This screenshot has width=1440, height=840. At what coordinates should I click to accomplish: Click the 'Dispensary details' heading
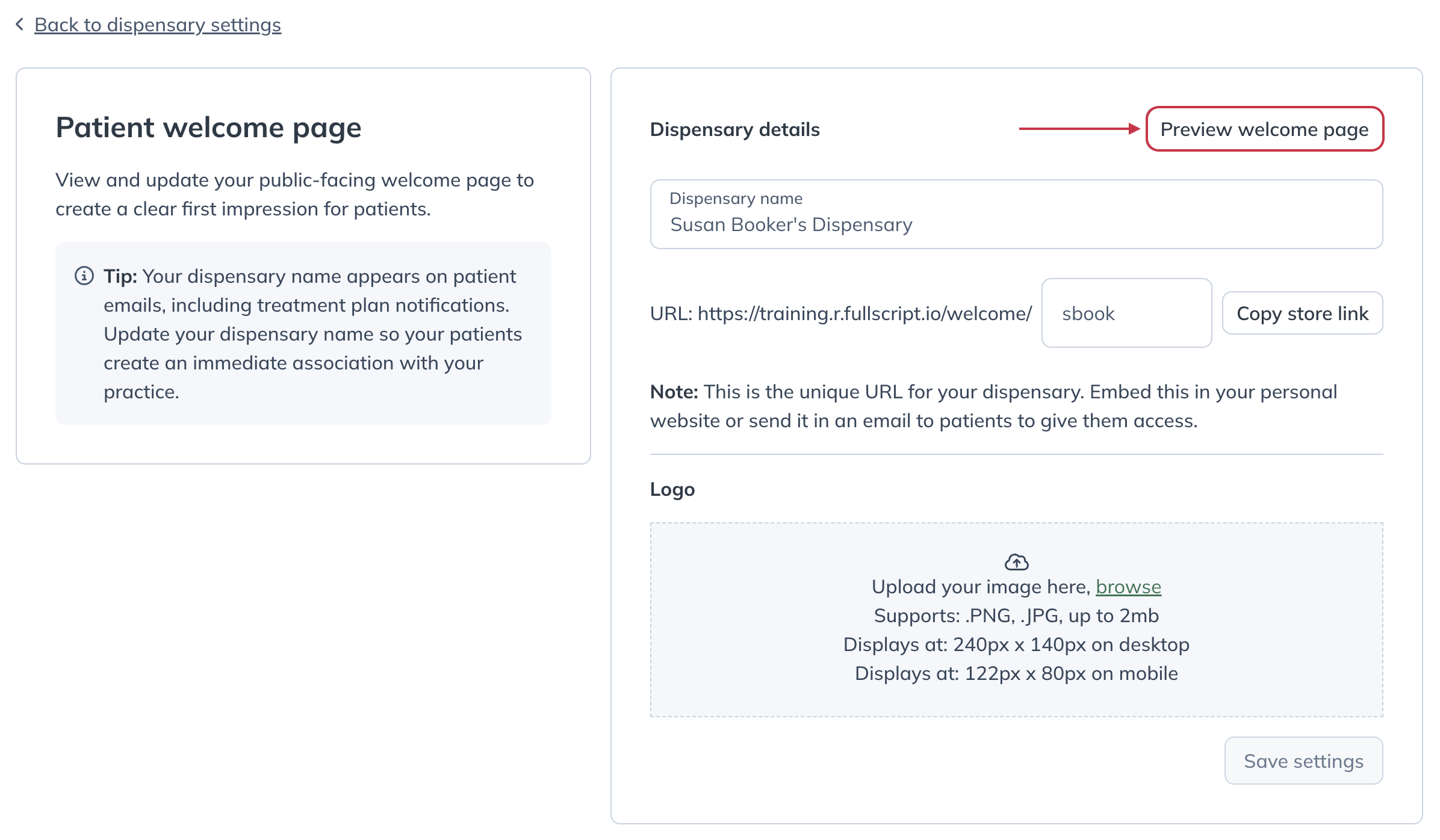[734, 129]
